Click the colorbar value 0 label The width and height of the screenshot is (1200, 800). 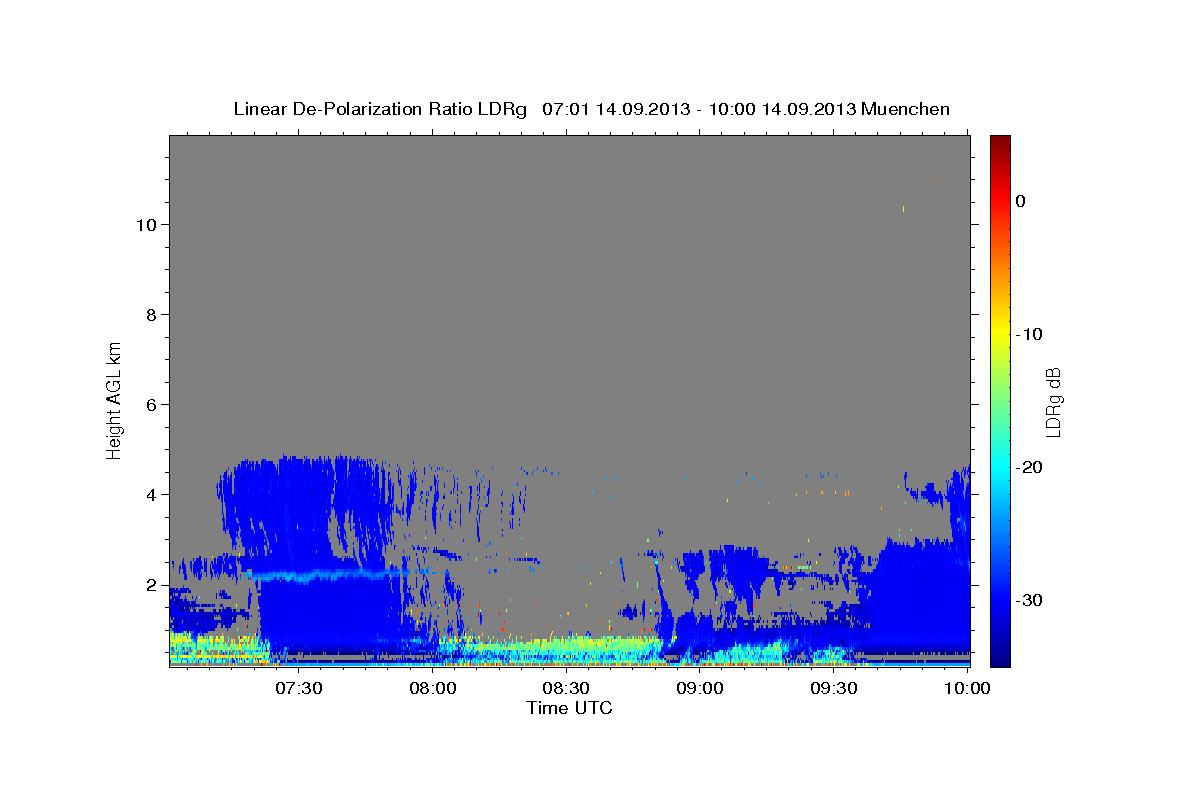click(1020, 201)
